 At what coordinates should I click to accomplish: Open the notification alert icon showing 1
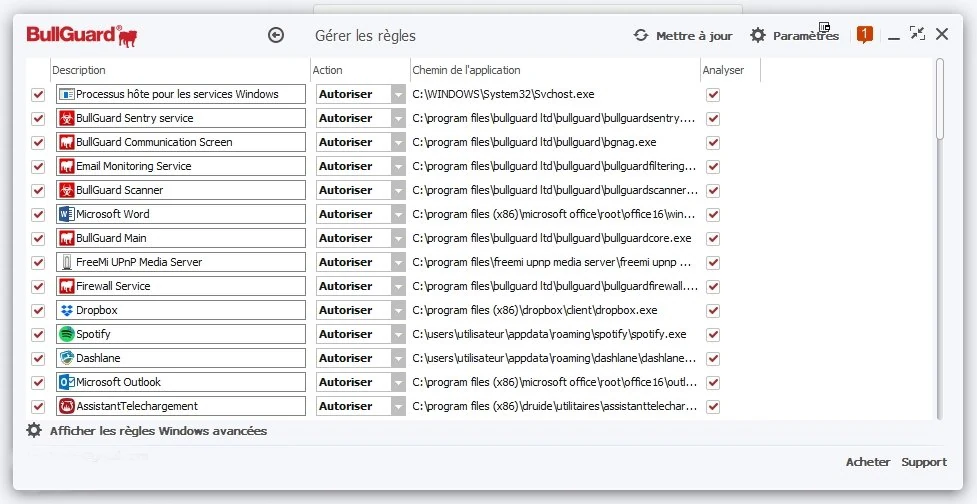pos(865,35)
